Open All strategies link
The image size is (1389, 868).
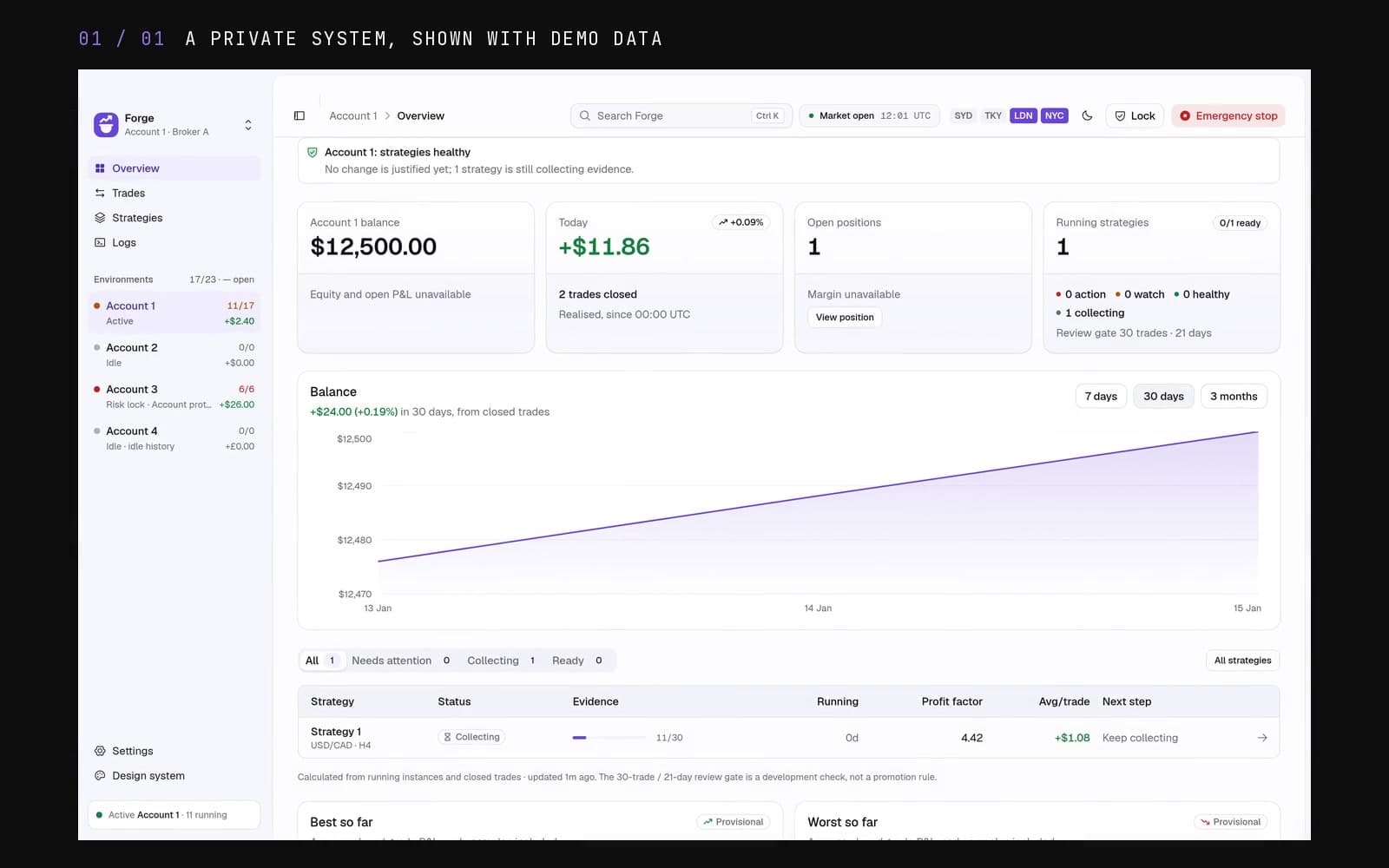1242,661
